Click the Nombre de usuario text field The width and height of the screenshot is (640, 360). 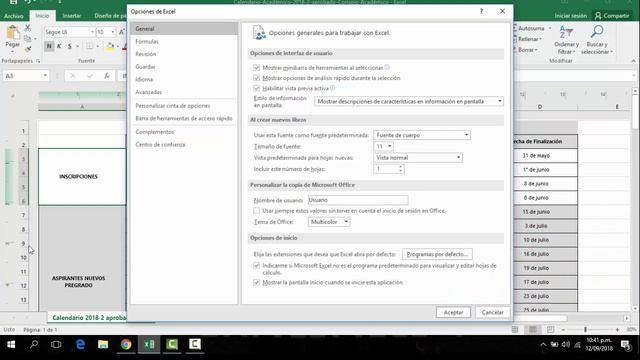358,200
